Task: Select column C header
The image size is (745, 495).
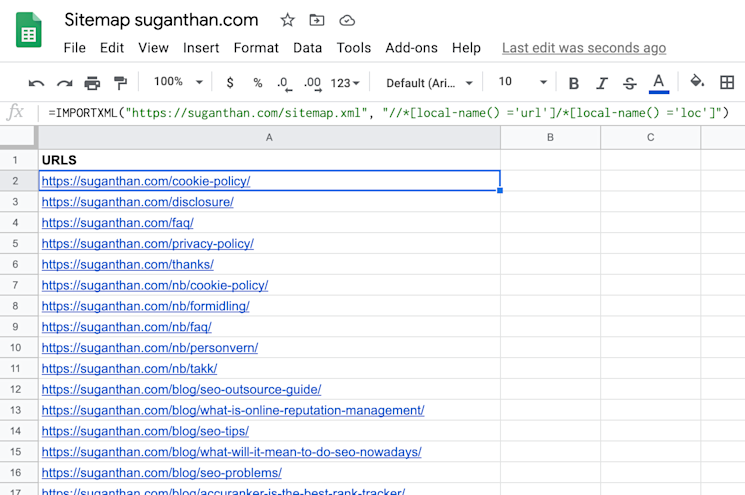Action: [650, 138]
